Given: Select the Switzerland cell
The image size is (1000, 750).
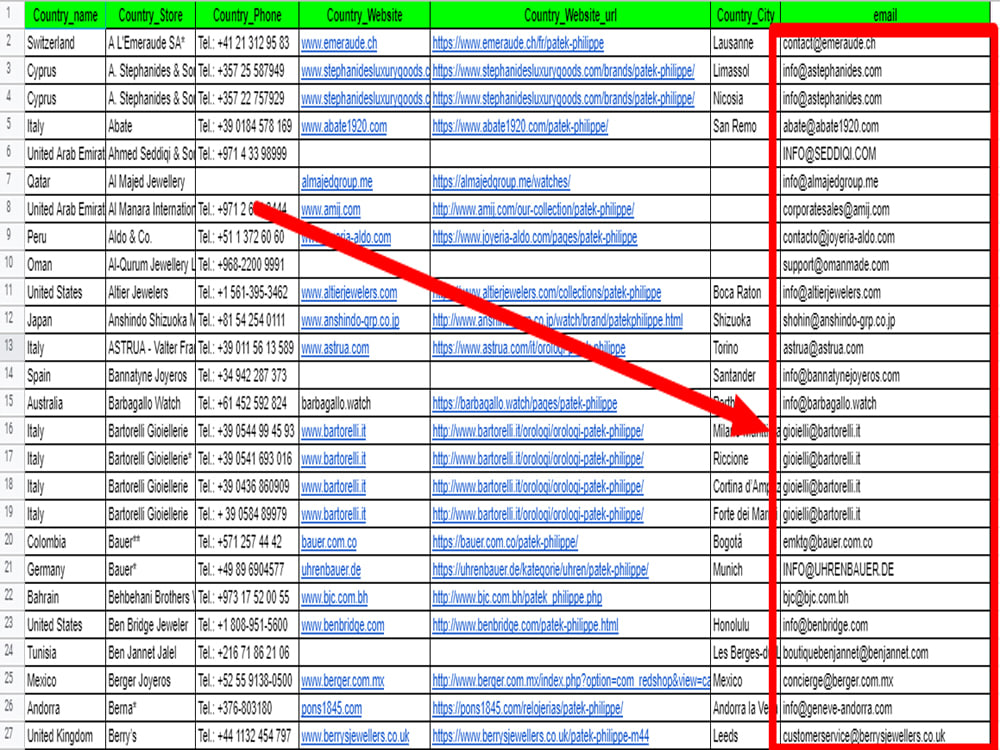Looking at the screenshot, I should [x=65, y=43].
